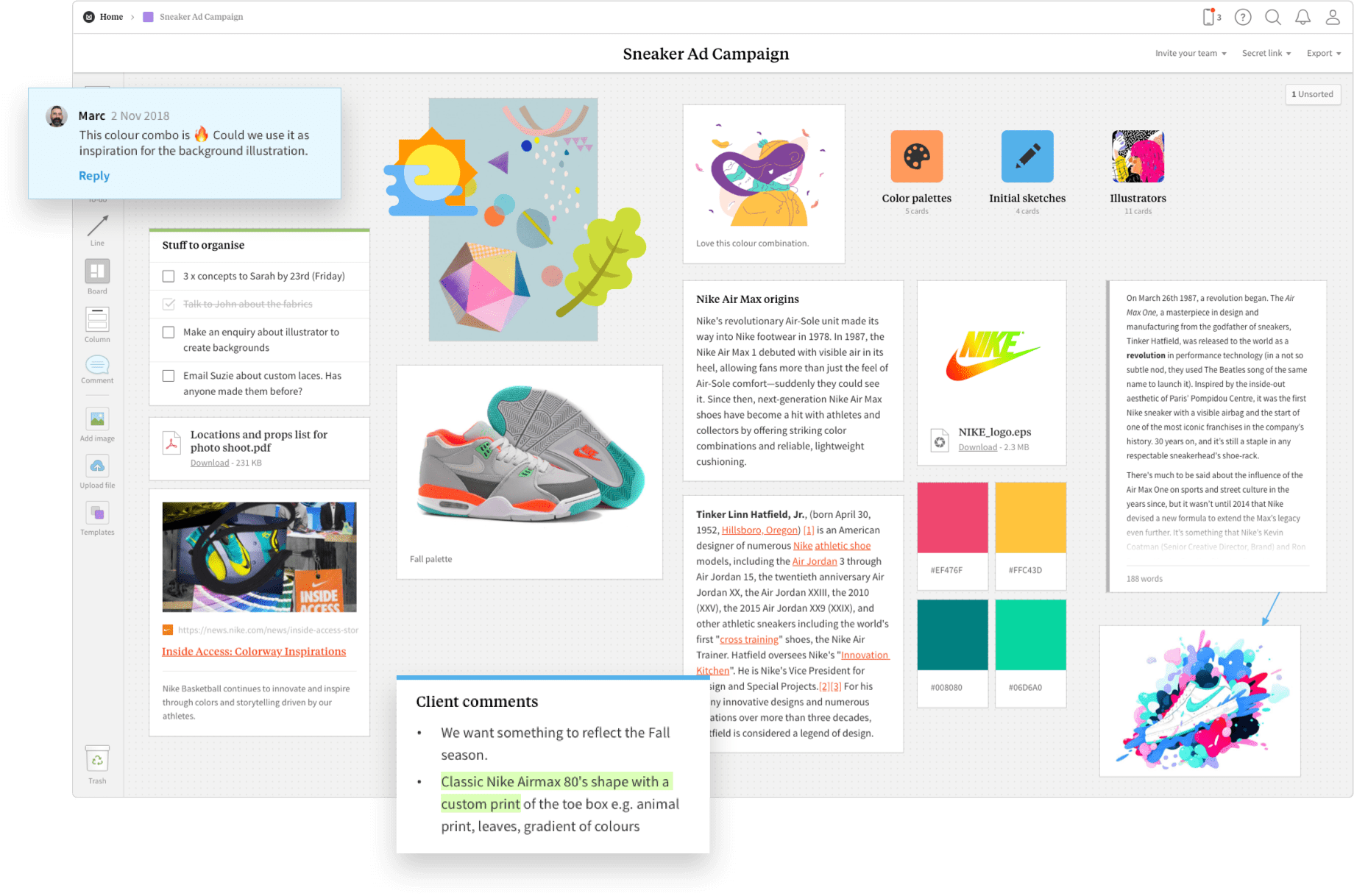This screenshot has height=896, width=1354.
Task: Expand the Secret link dropdown
Action: pos(1266,53)
